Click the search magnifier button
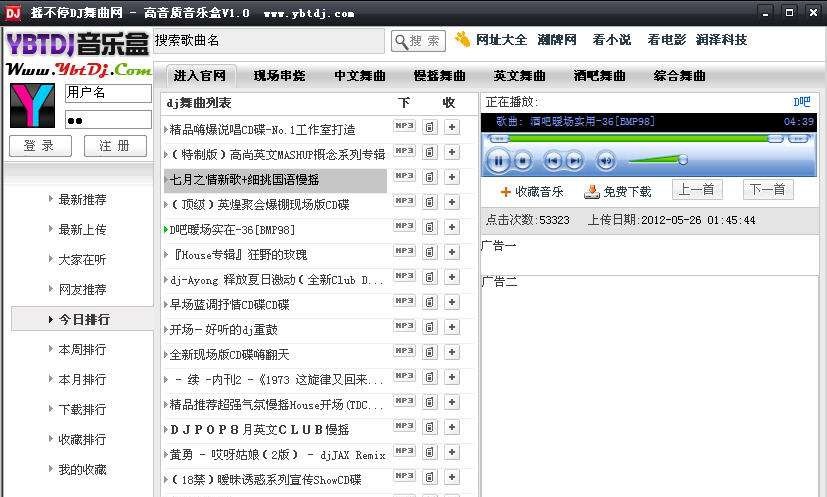Screen dimensions: 827x497 pyautogui.click(x=418, y=41)
